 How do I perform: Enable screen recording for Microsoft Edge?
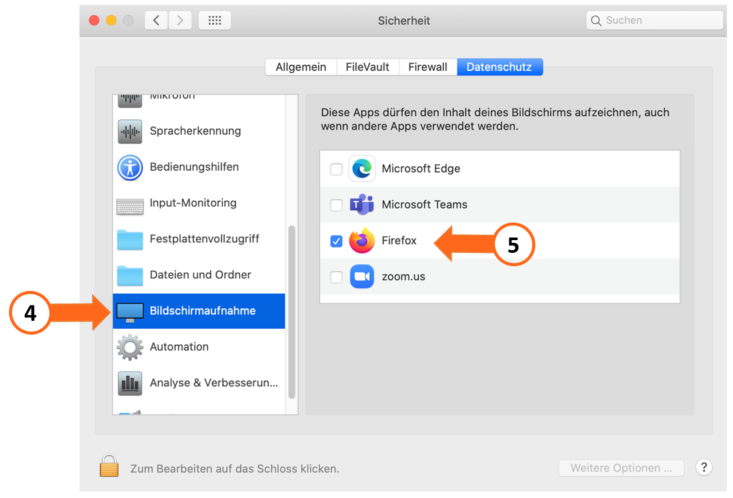click(336, 169)
